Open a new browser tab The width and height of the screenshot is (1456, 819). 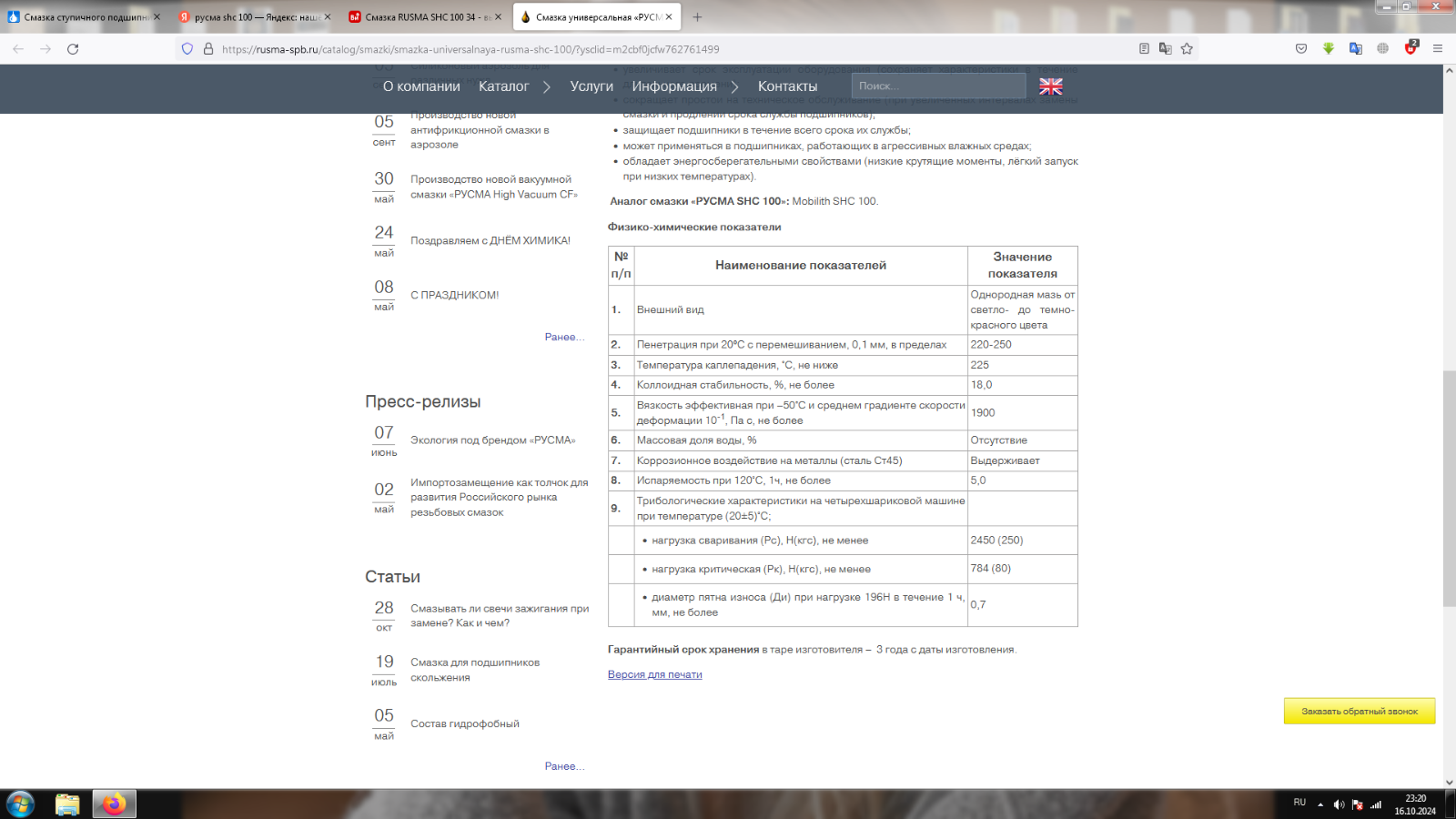[697, 16]
